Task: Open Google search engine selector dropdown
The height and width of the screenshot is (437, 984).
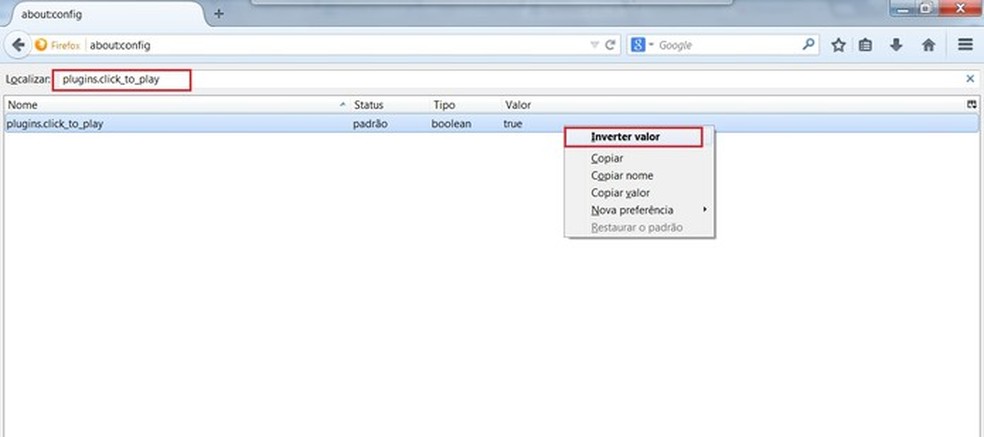Action: (643, 45)
